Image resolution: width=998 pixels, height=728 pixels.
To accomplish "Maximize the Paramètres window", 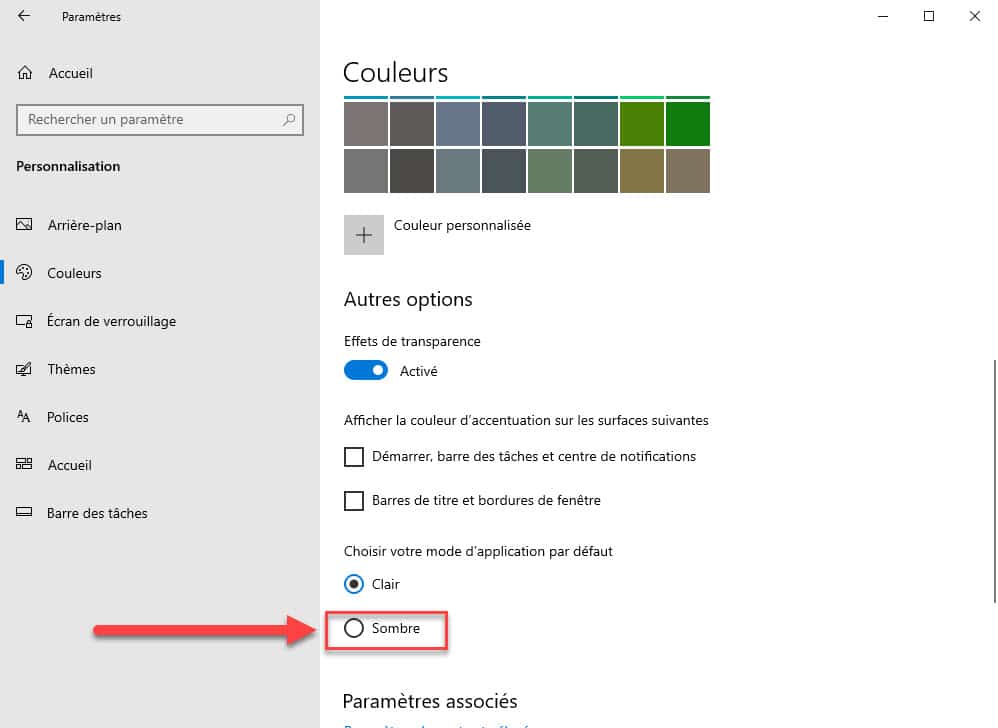I will pos(929,16).
